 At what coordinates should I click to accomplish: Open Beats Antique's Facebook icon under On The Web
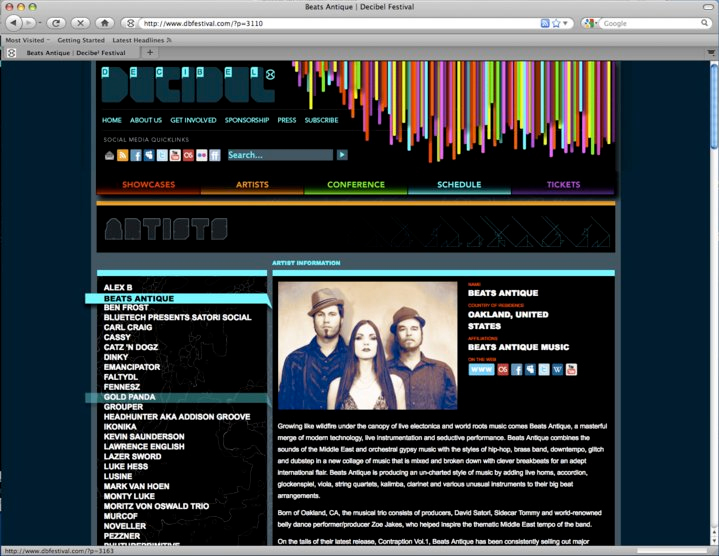coord(517,369)
